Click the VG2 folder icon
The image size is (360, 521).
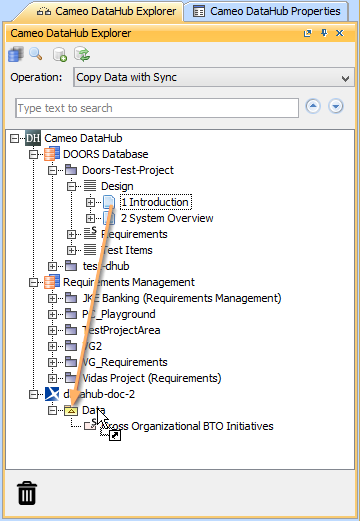(71, 346)
